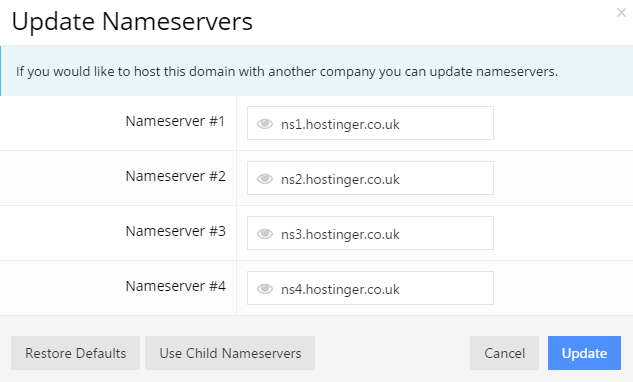Focus the ns2.hostinger.co.uk input field
This screenshot has height=382, width=633.
[x=370, y=178]
